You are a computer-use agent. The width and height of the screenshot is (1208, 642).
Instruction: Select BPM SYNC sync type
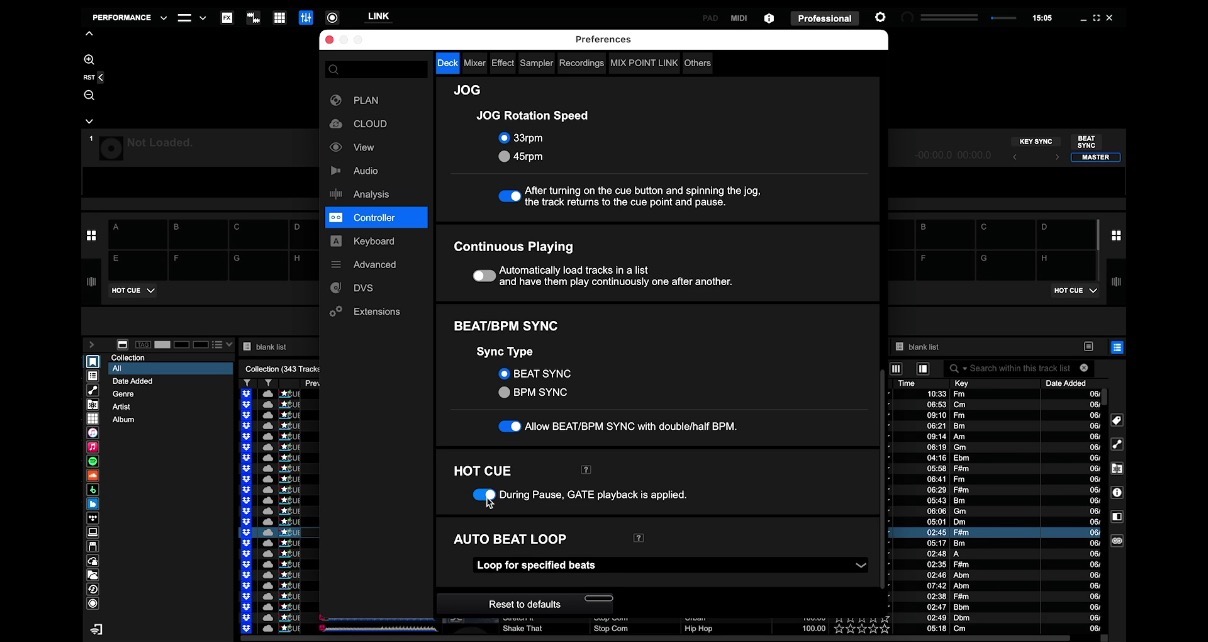pyautogui.click(x=504, y=393)
